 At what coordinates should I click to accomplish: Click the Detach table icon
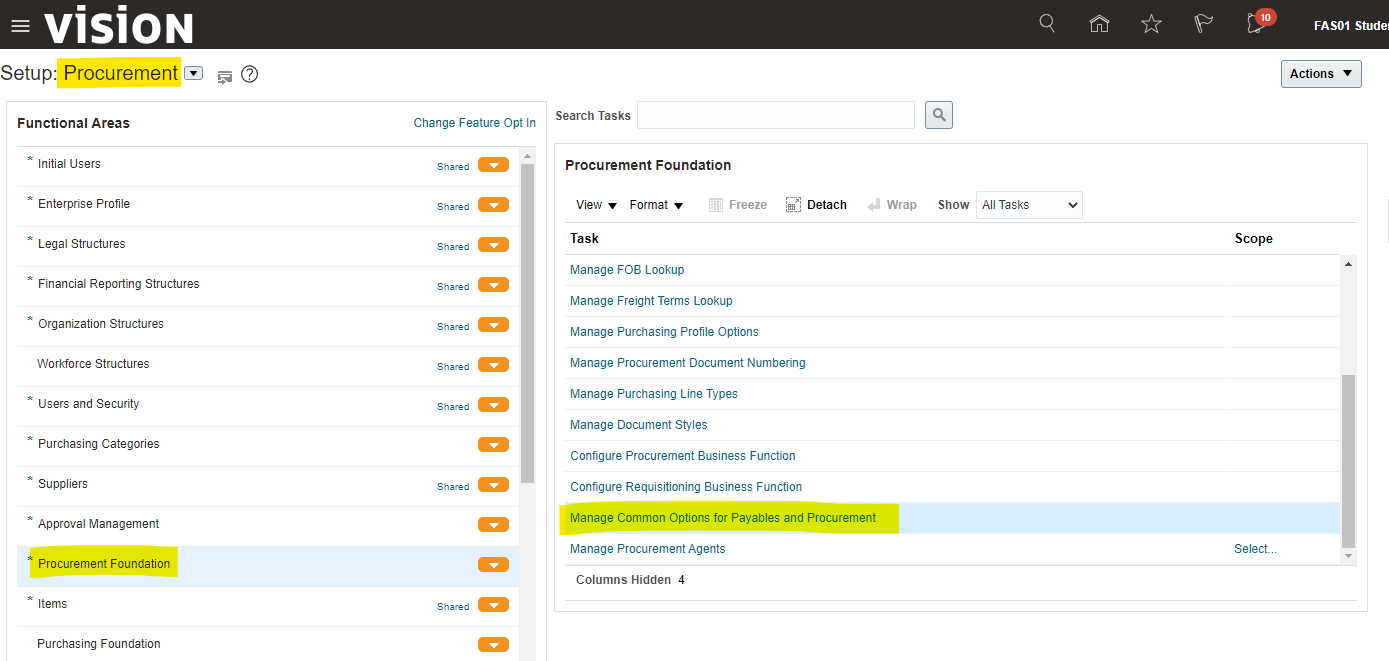tap(816, 205)
